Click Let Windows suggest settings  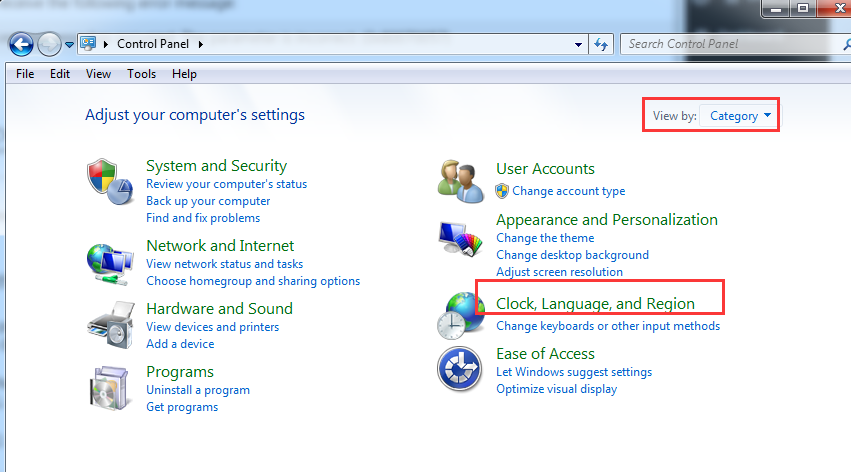click(574, 372)
